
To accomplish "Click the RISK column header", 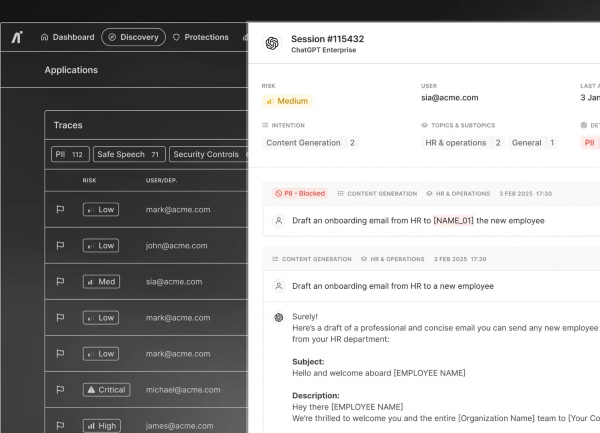I will (x=89, y=180).
